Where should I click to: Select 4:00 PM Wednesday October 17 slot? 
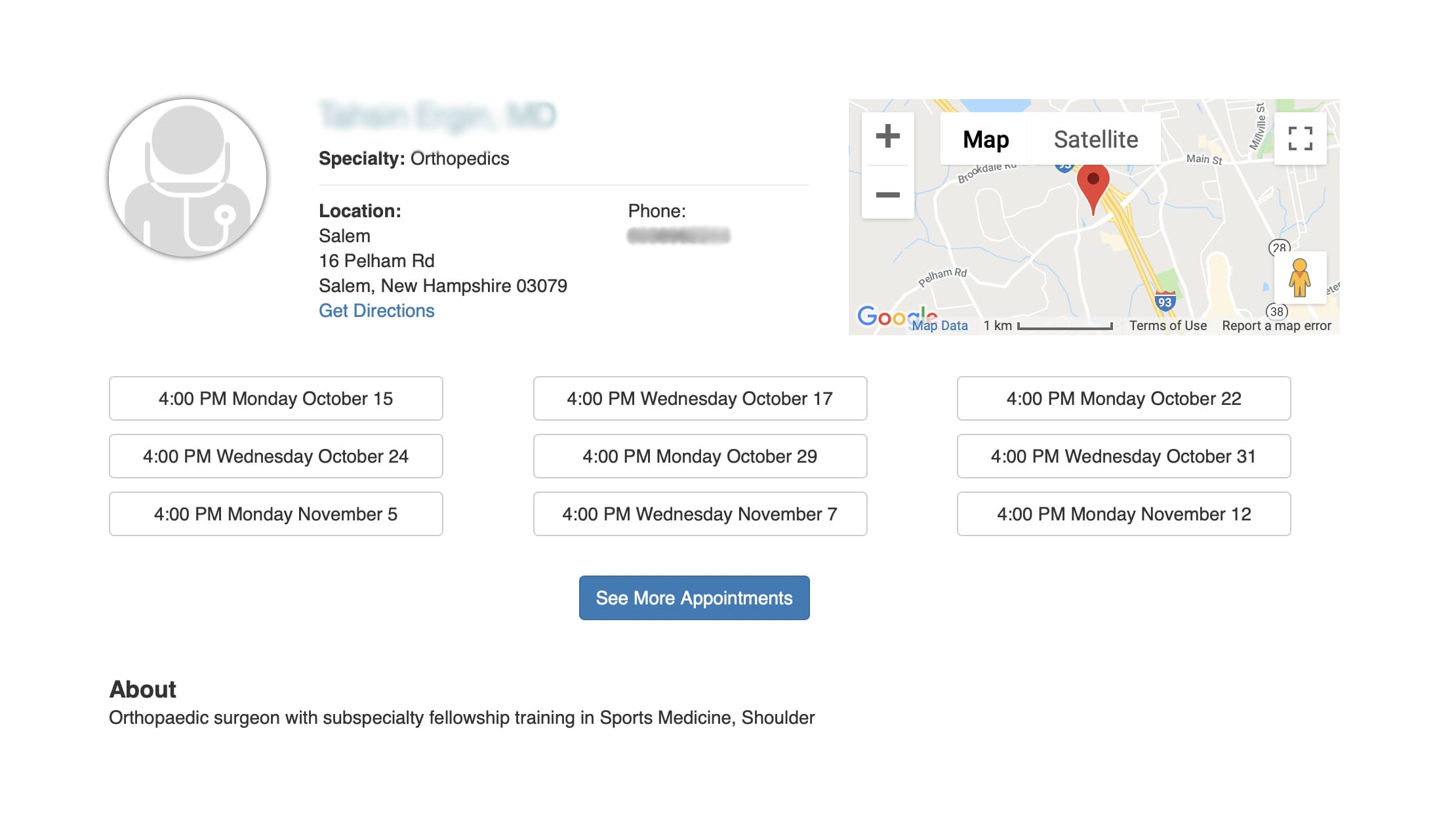coord(700,398)
